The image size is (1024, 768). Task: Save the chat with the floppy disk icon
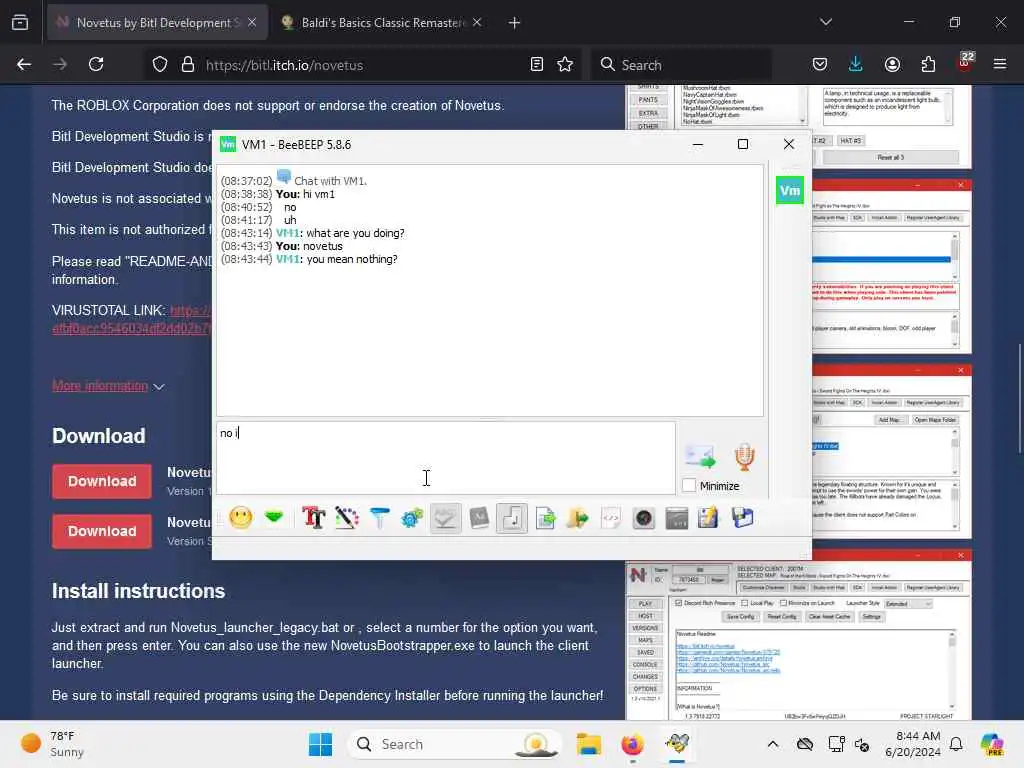coord(743,518)
